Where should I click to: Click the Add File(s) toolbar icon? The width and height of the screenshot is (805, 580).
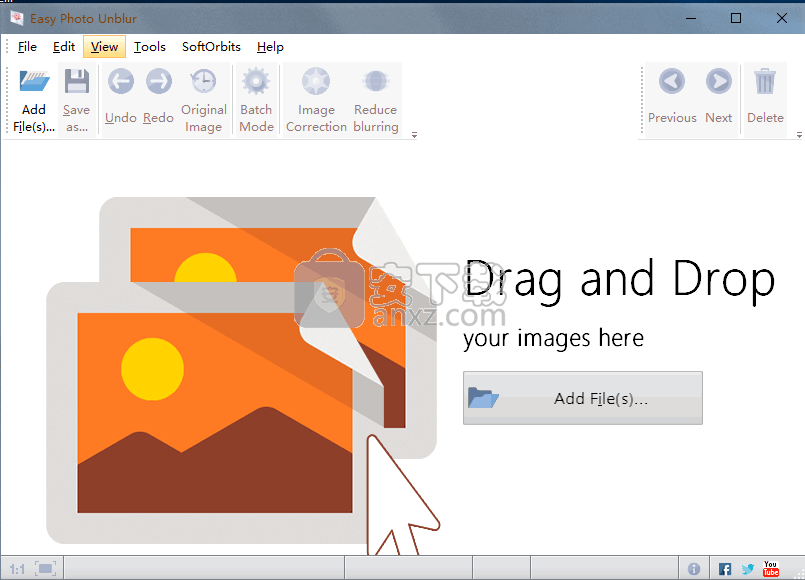click(x=34, y=82)
